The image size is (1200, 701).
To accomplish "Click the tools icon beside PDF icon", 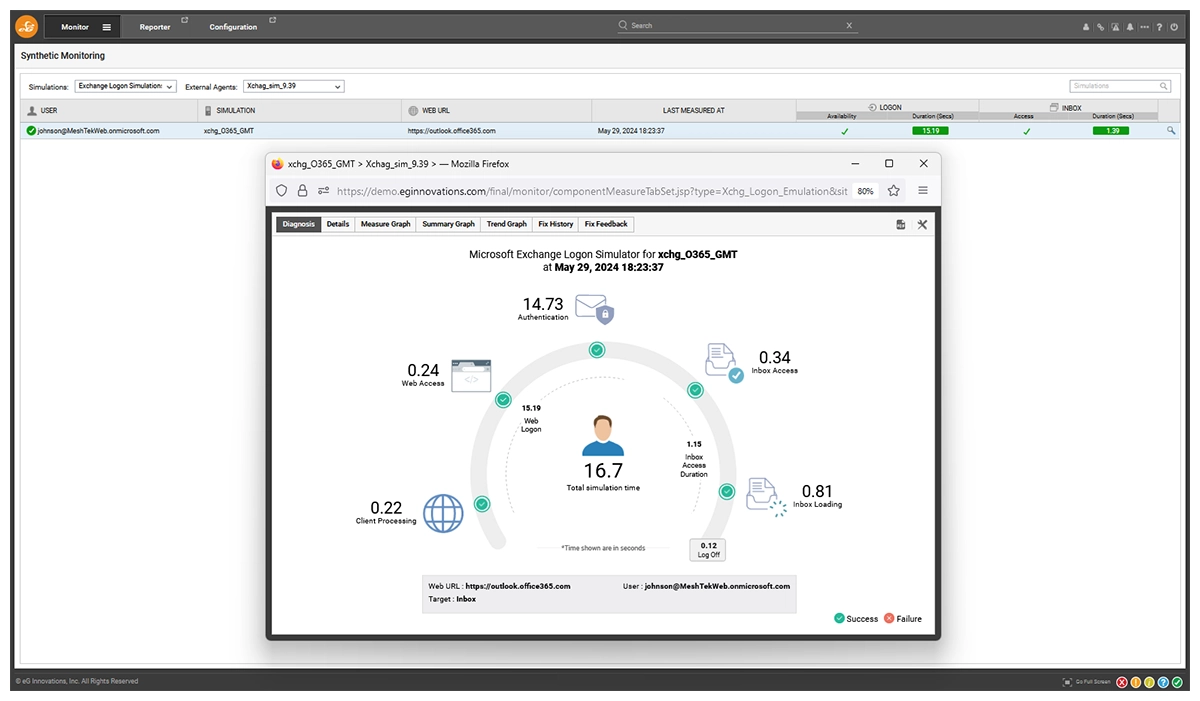I will (922, 225).
